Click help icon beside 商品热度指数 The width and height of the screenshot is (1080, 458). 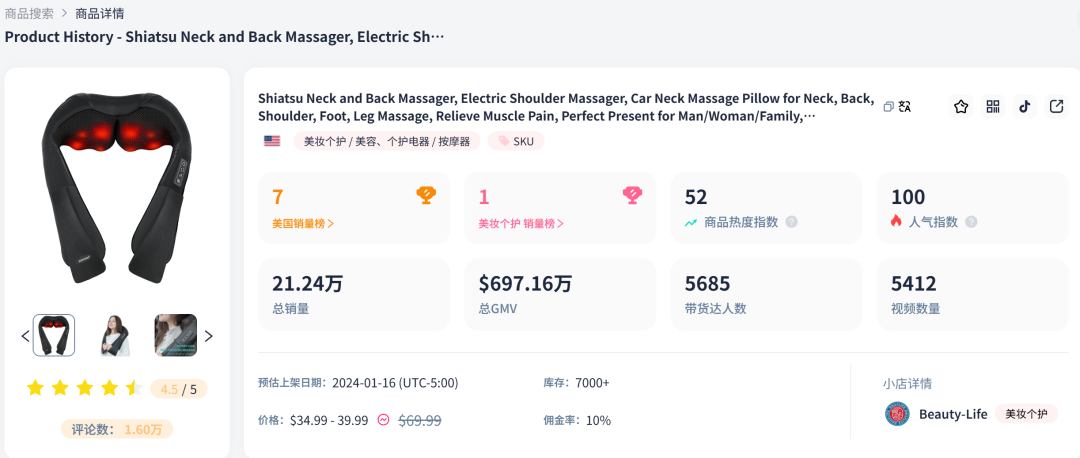(x=791, y=222)
